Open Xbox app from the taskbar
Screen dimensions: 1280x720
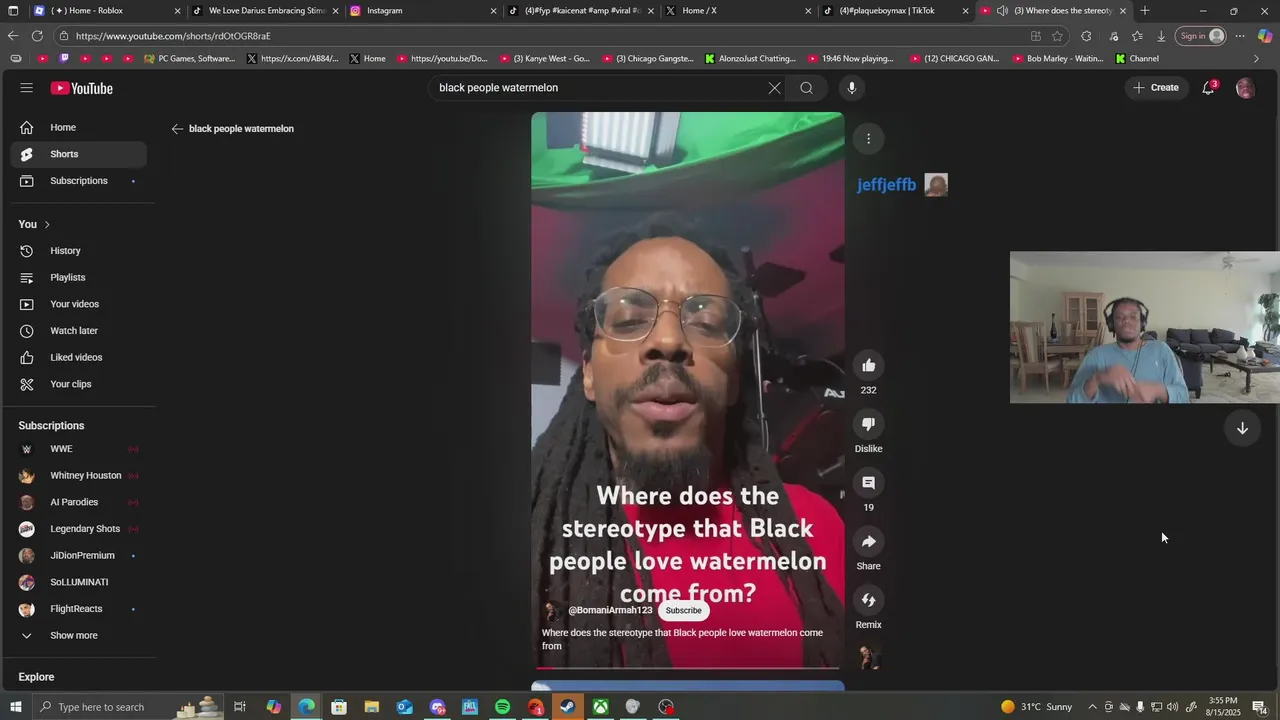(x=600, y=707)
